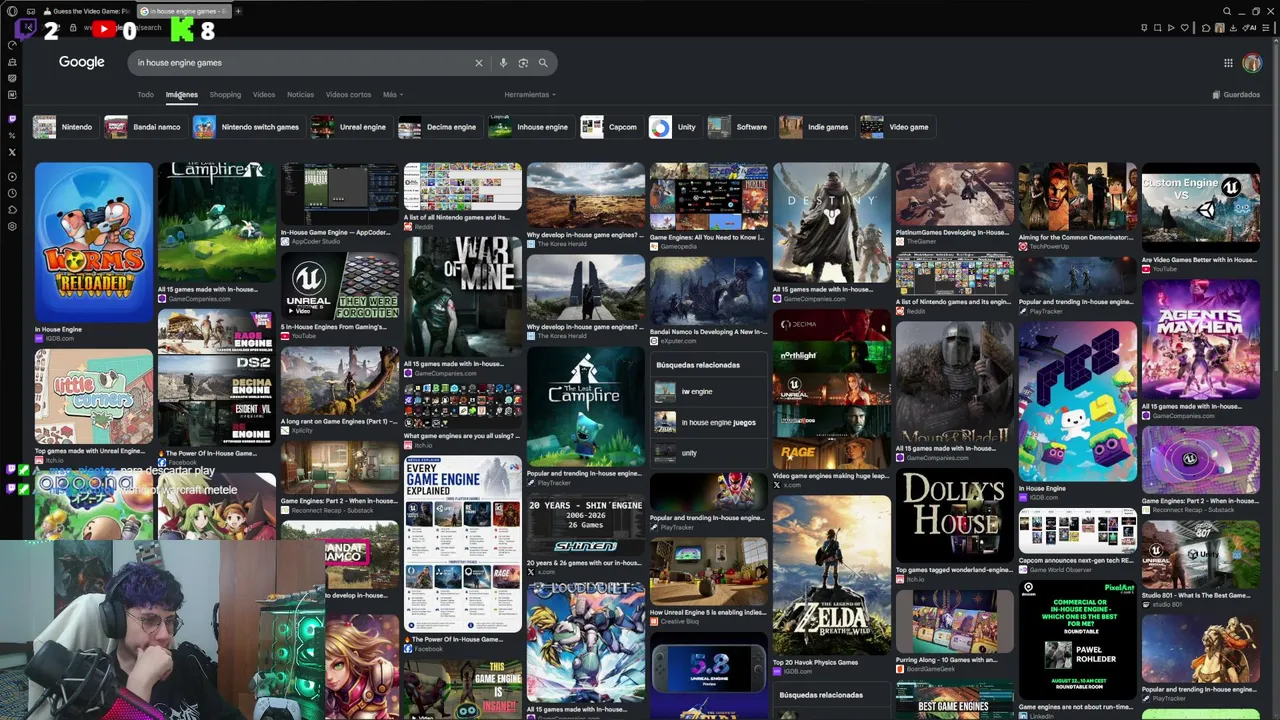1280x720 pixels.
Task: Open the Destiny cover image result
Action: [x=831, y=222]
